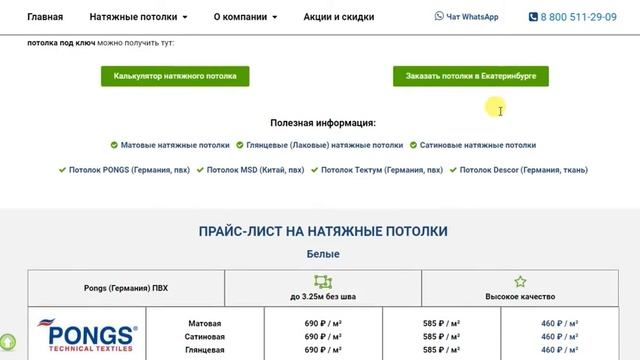Open 'Потолок Descor (Германия, ткань)' link

[524, 170]
